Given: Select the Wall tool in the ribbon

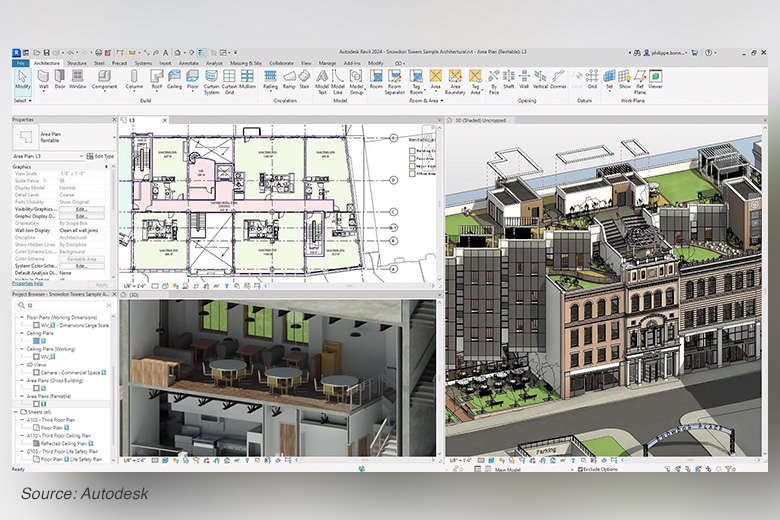Looking at the screenshot, I should tap(44, 80).
